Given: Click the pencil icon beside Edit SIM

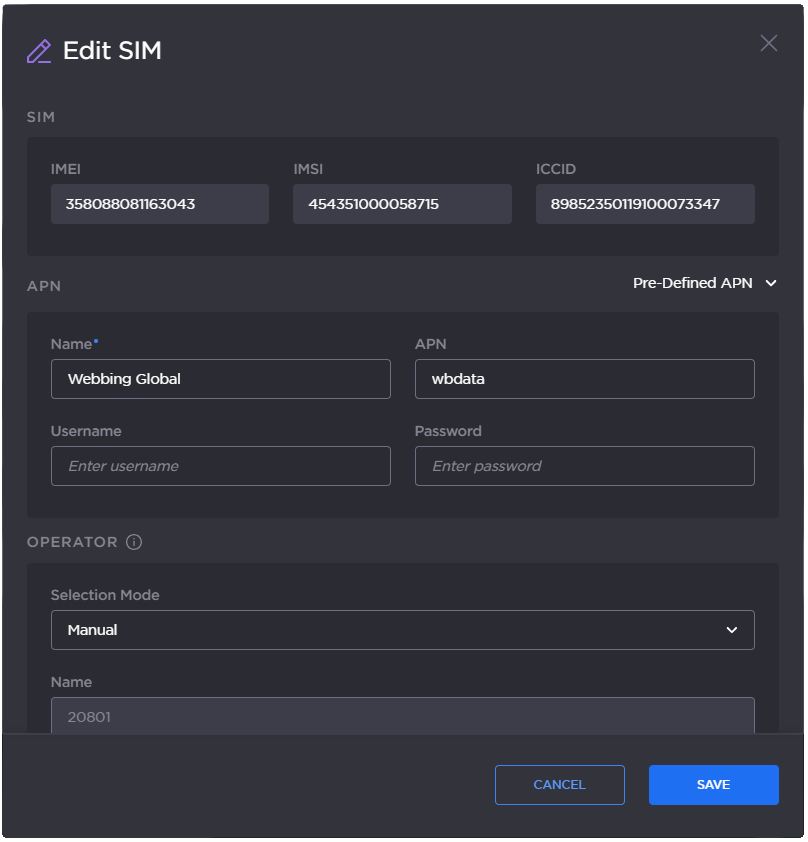Looking at the screenshot, I should [x=39, y=49].
